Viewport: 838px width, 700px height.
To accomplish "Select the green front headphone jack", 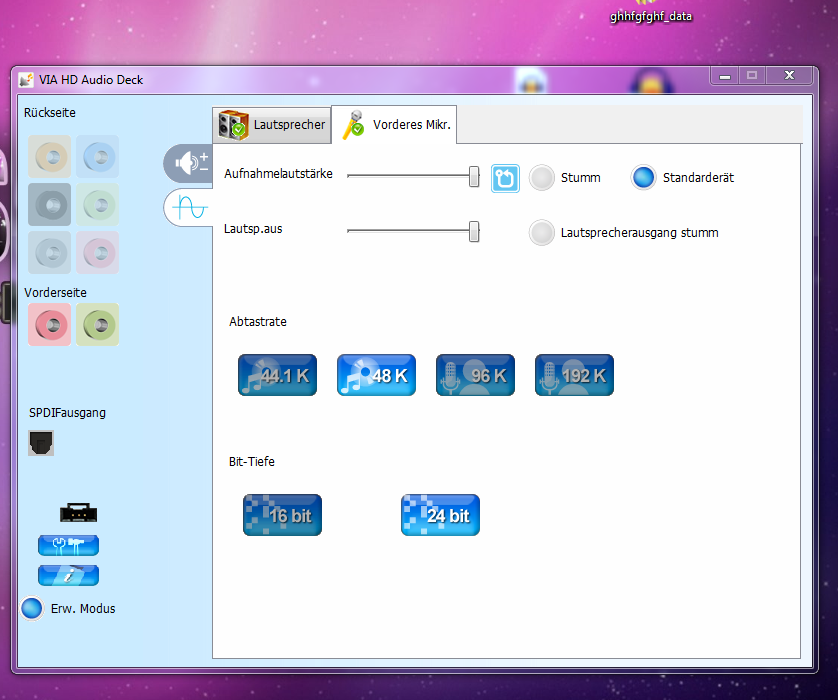I will [x=97, y=325].
